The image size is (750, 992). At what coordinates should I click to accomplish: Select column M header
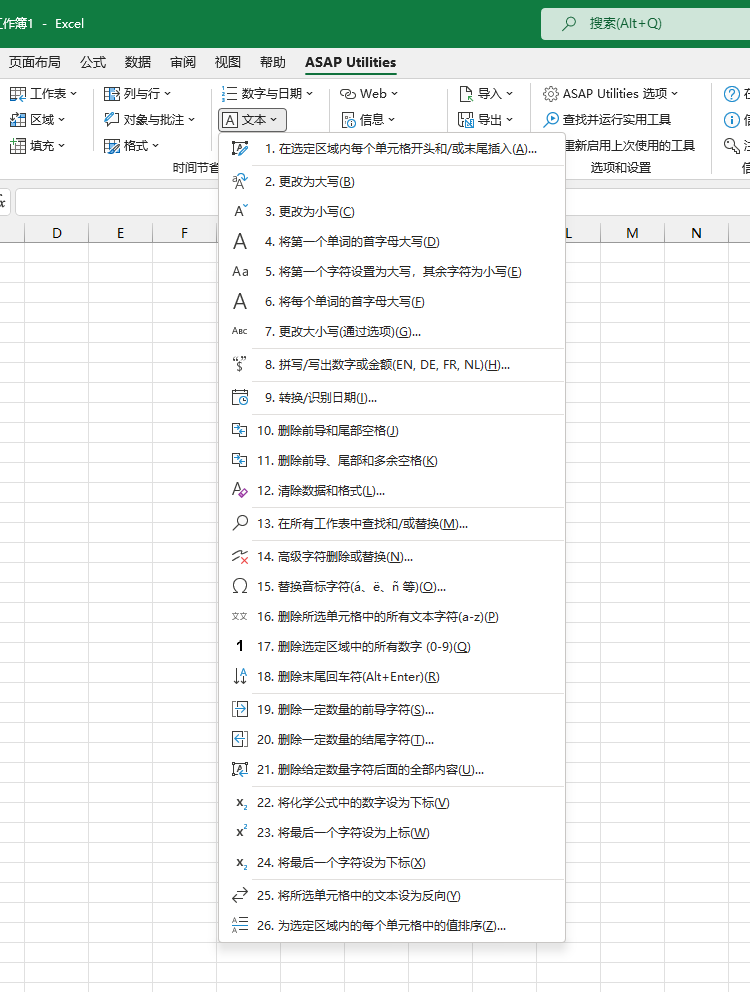[632, 233]
